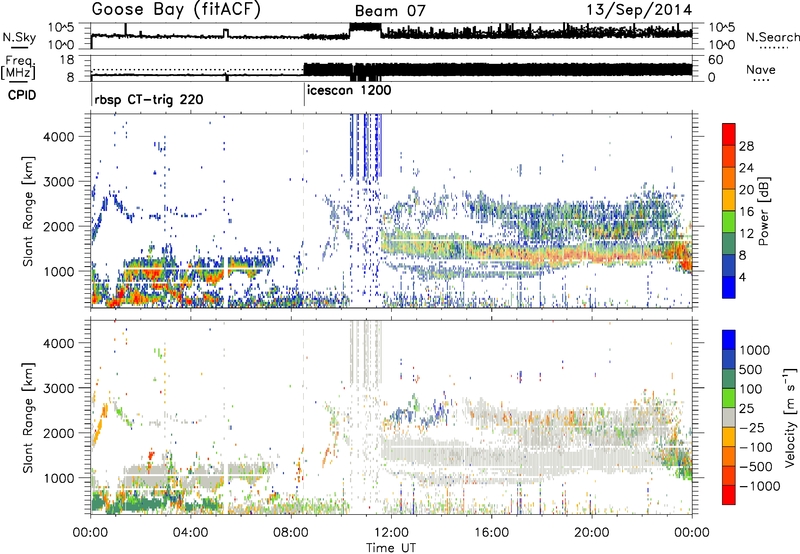
Task: Click the '18' tick on frequency axis
Action: coord(67,60)
